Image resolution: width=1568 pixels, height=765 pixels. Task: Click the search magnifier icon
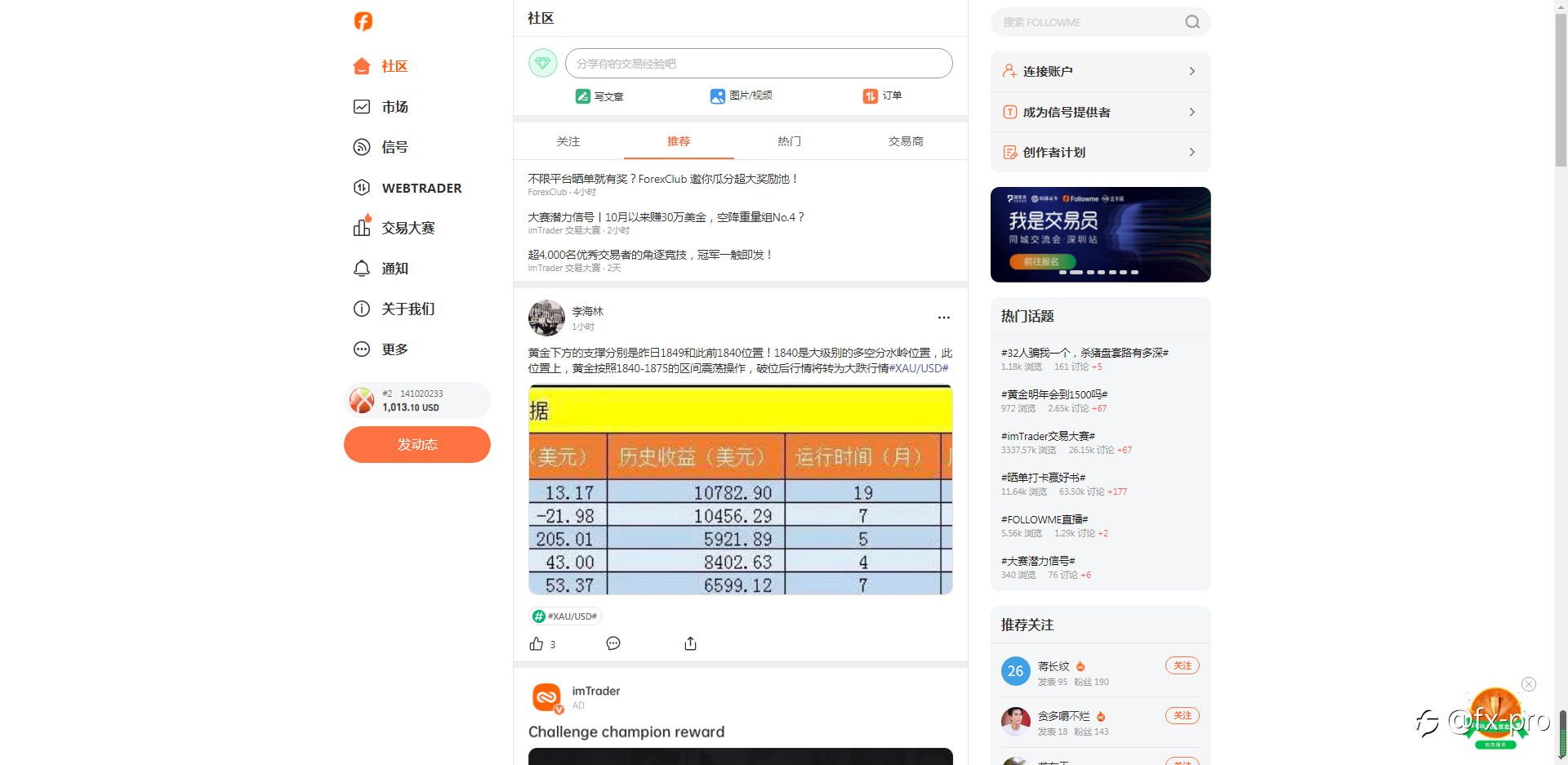1192,22
